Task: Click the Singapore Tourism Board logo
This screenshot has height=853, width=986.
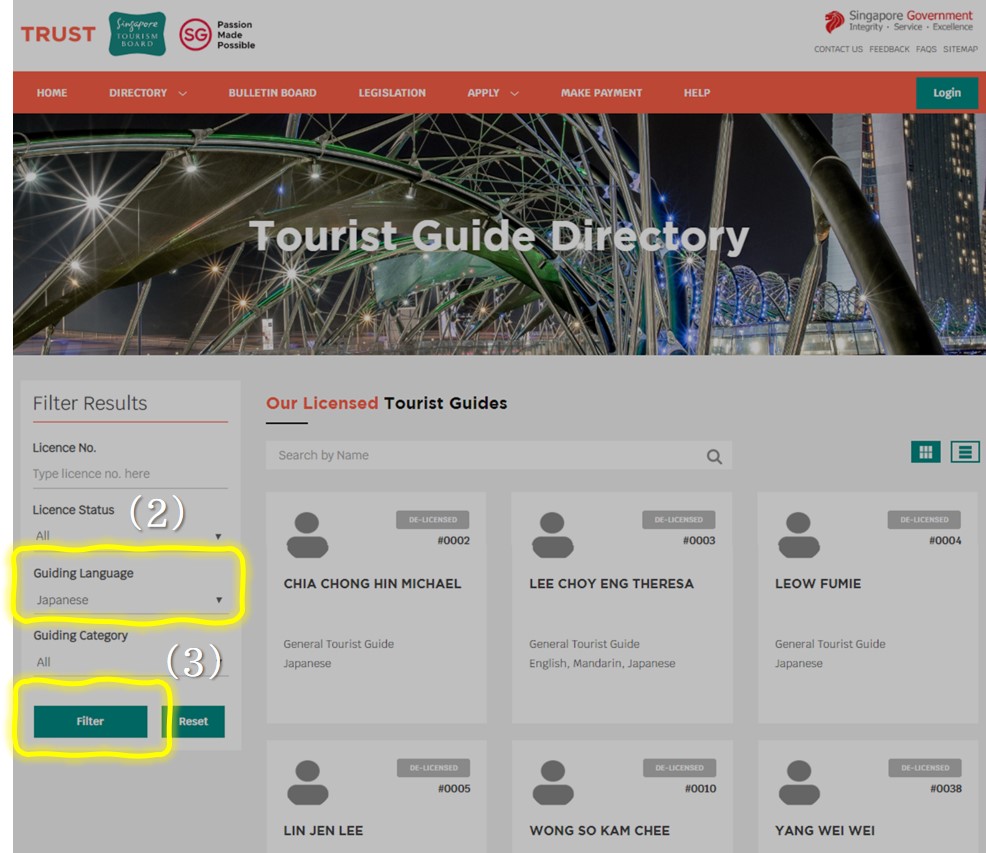Action: point(137,34)
